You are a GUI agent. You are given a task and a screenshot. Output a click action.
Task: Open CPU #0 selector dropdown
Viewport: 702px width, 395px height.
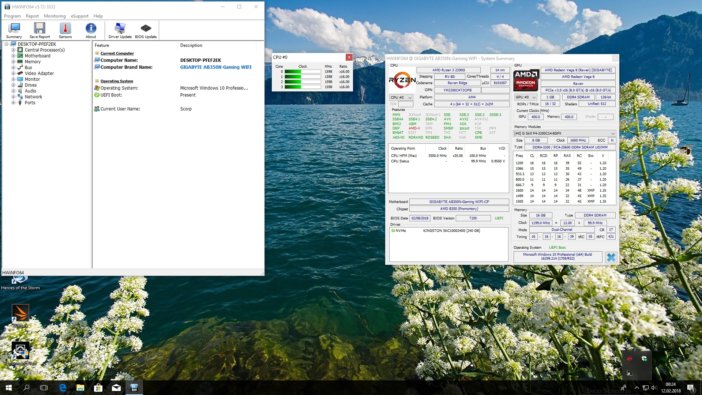[x=401, y=97]
